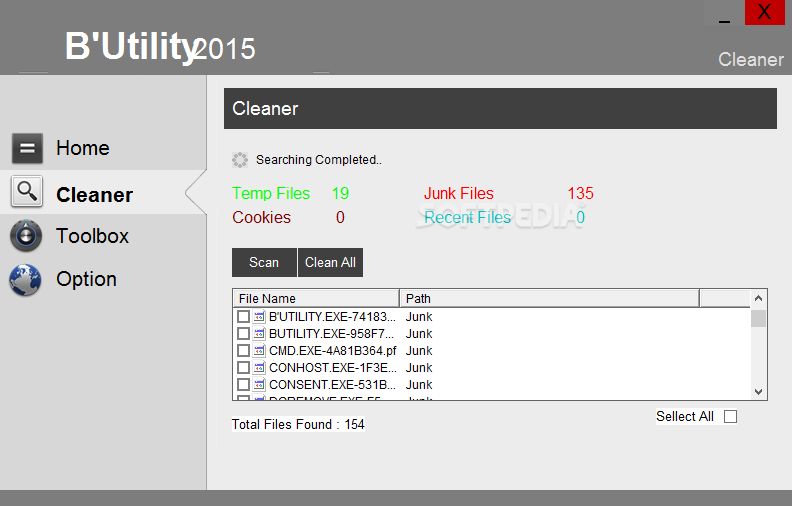Screen dimensions: 792x506
Task: Check the CONSENT.EXE-531B file checkbox
Action: click(x=243, y=385)
